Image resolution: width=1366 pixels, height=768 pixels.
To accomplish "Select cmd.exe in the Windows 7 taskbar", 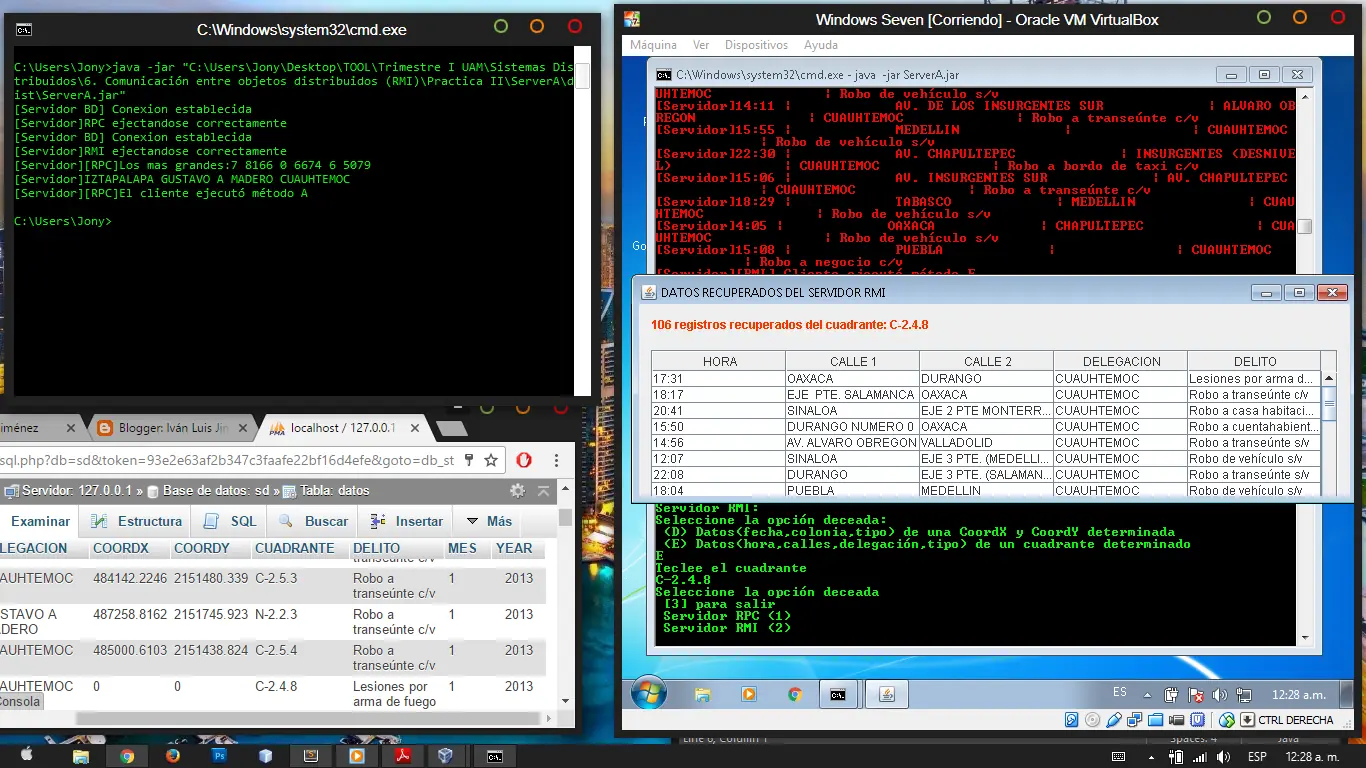I will pos(839,694).
